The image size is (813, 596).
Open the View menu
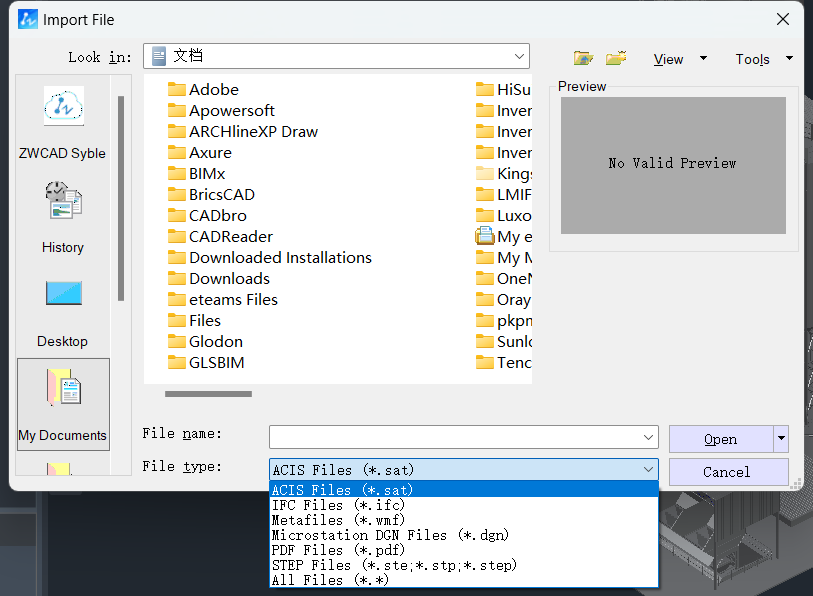tap(668, 59)
